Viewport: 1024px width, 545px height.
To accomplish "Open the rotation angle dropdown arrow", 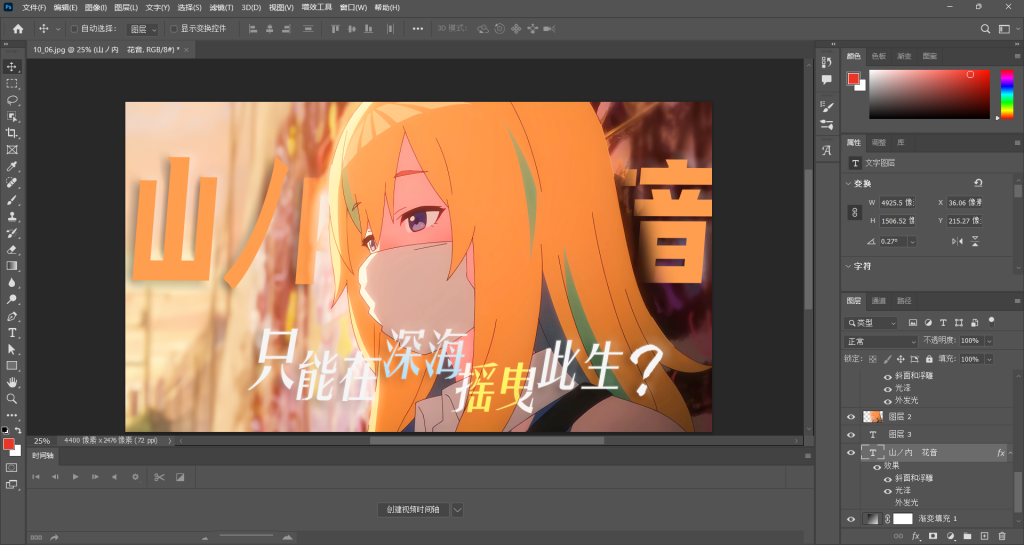I will click(912, 241).
